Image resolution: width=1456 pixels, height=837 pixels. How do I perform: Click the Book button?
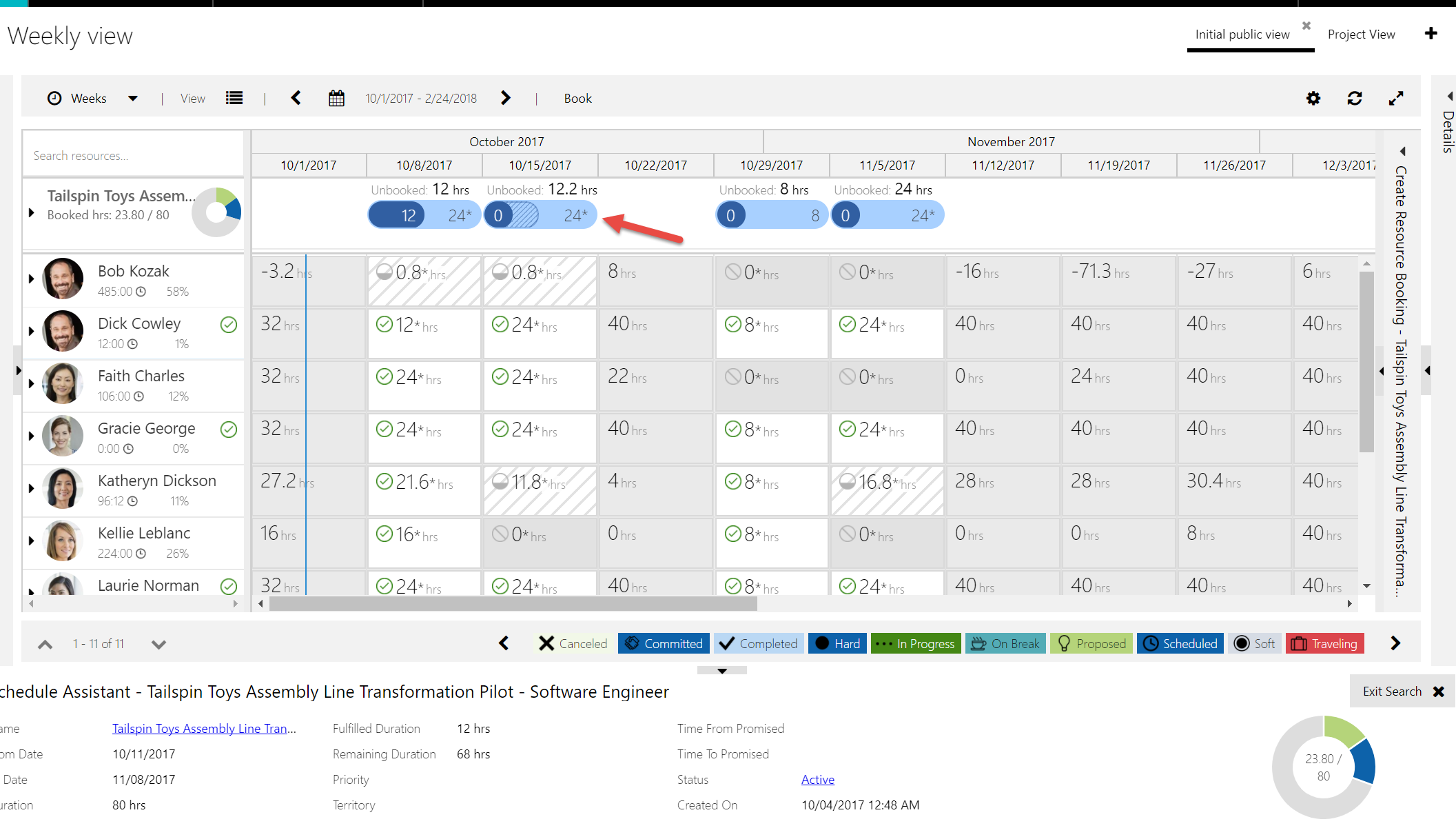tap(577, 99)
